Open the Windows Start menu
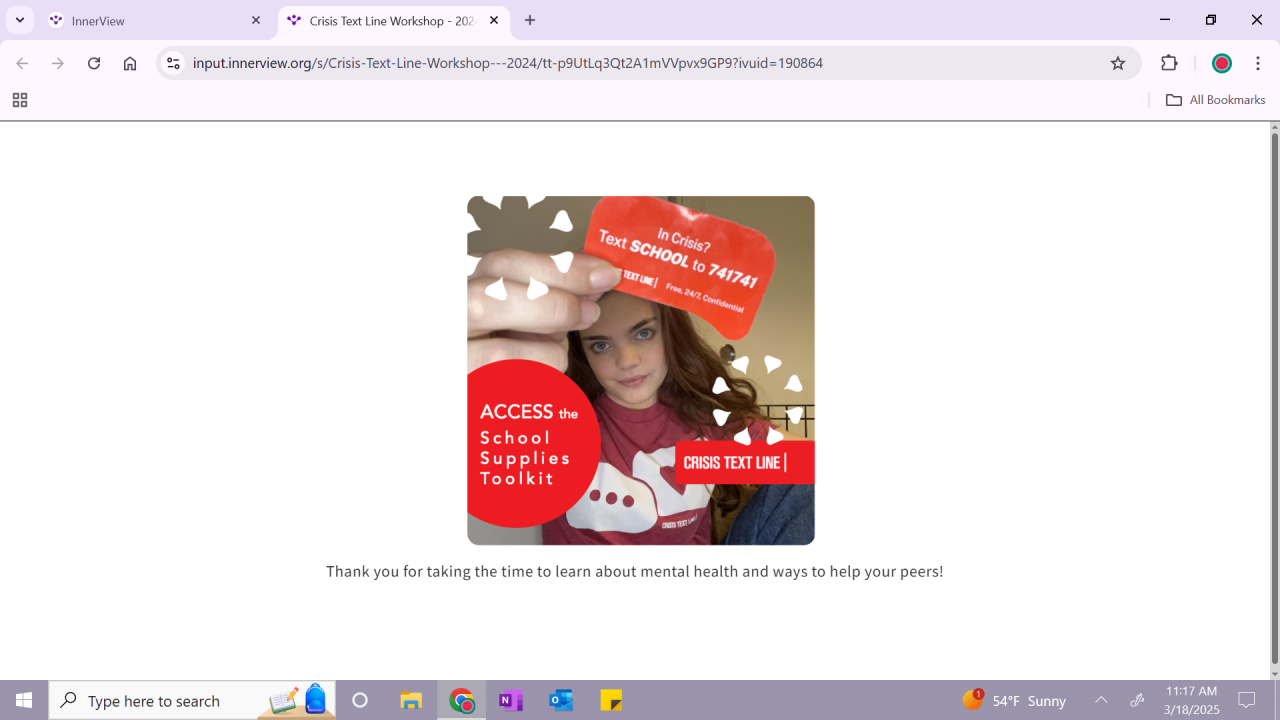Image resolution: width=1280 pixels, height=720 pixels. pos(24,700)
